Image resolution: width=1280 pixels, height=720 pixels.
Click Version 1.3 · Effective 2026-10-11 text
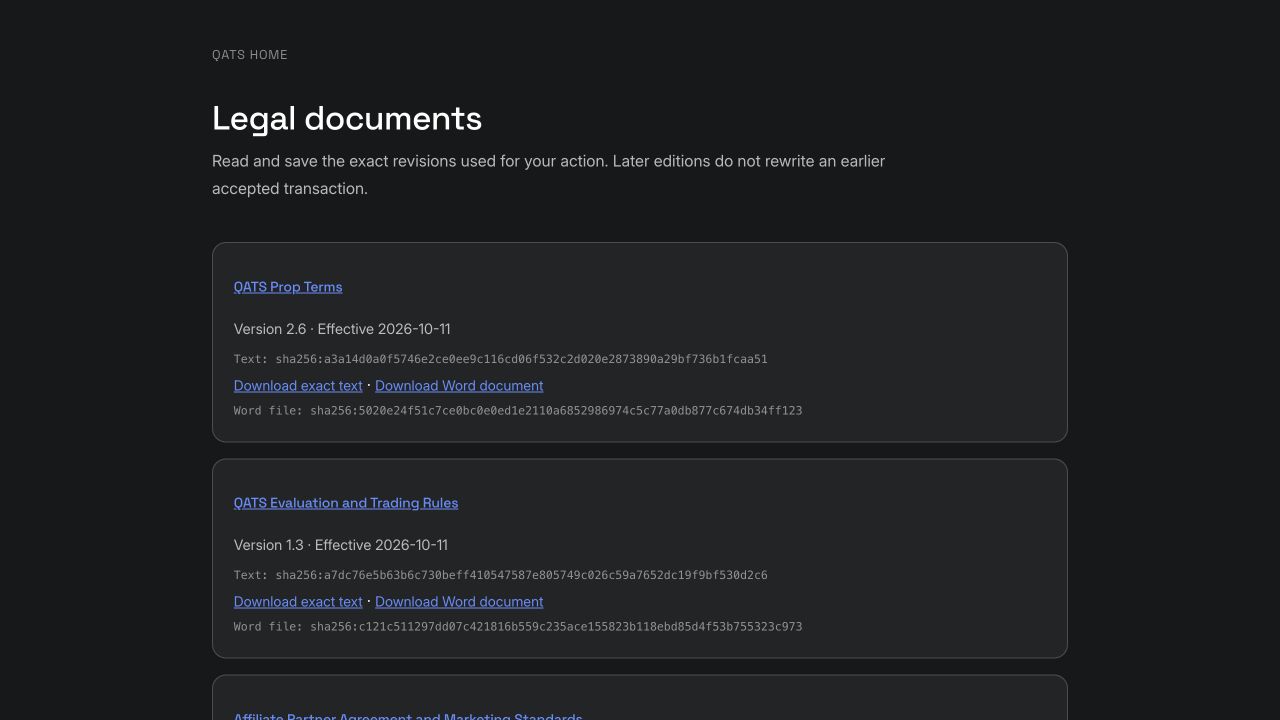(341, 545)
